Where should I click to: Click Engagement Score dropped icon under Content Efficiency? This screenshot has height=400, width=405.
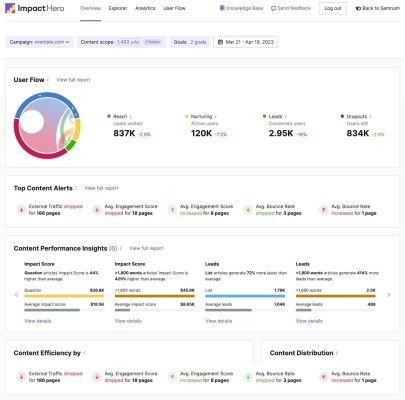[97, 377]
